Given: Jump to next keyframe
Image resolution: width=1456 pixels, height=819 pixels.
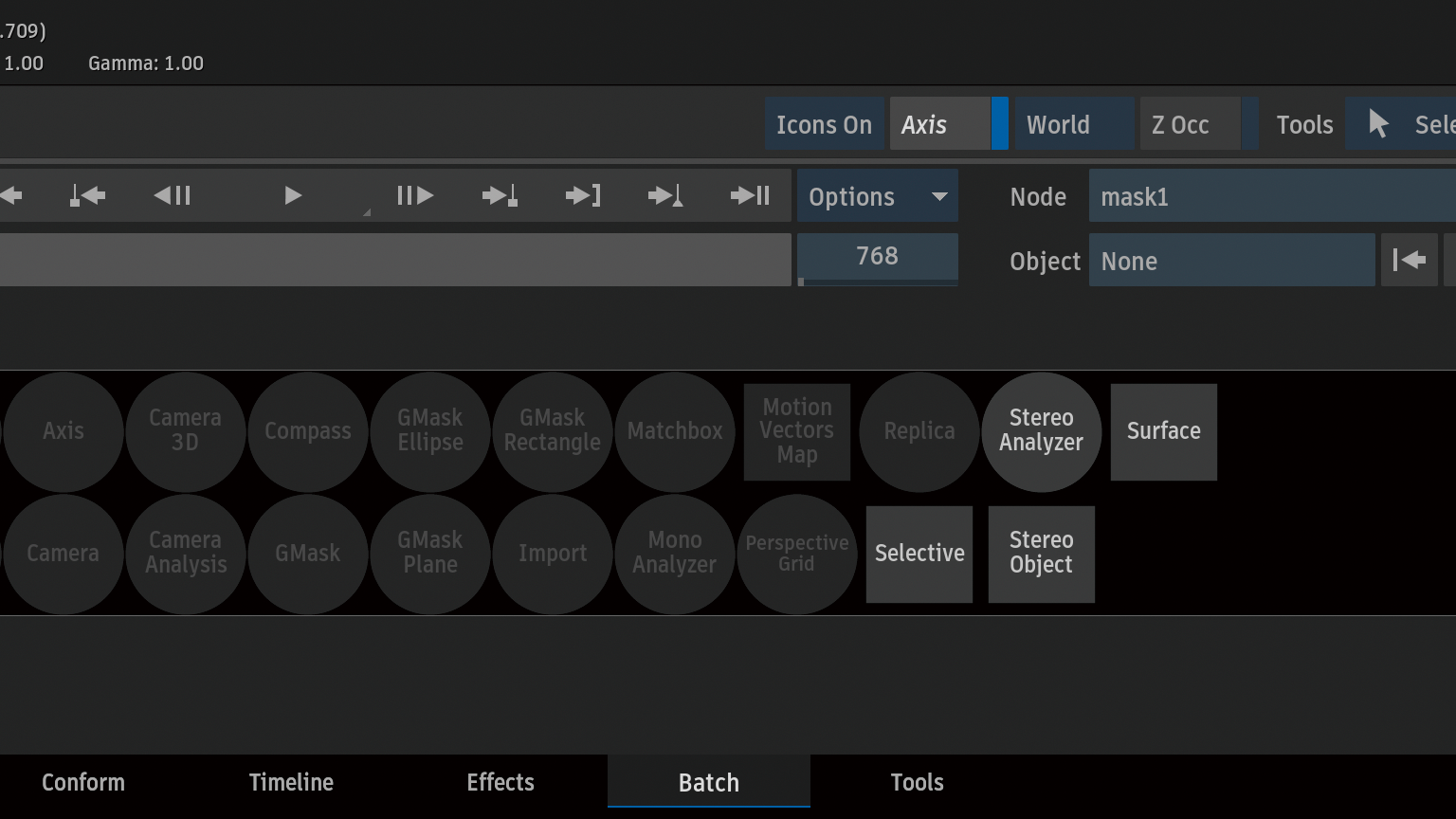Looking at the screenshot, I should coord(500,196).
